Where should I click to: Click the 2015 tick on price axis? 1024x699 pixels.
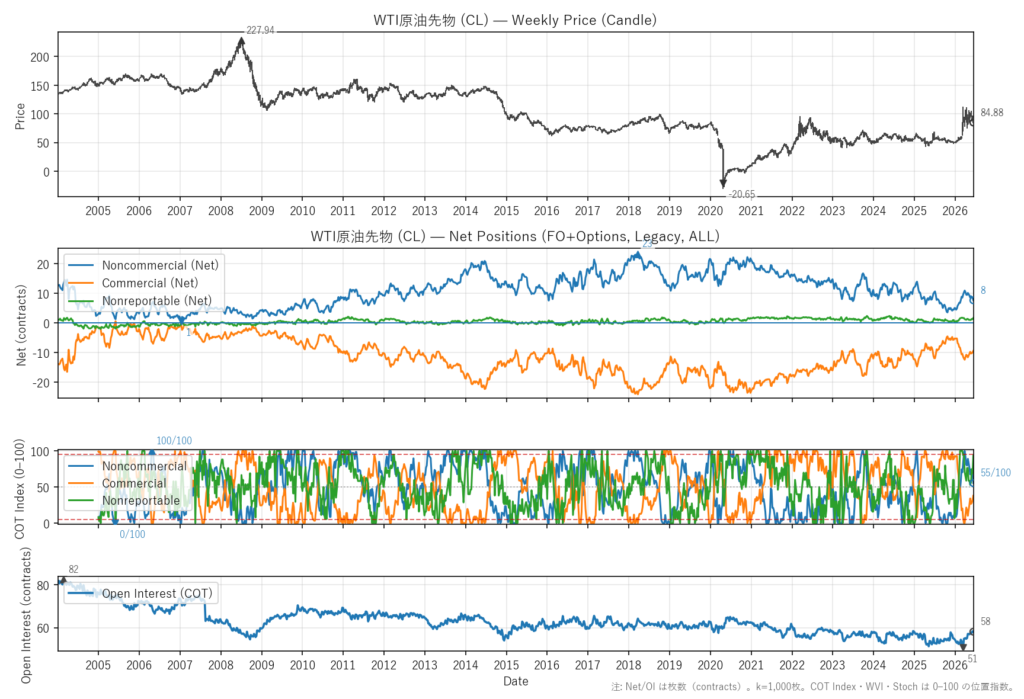(x=506, y=211)
